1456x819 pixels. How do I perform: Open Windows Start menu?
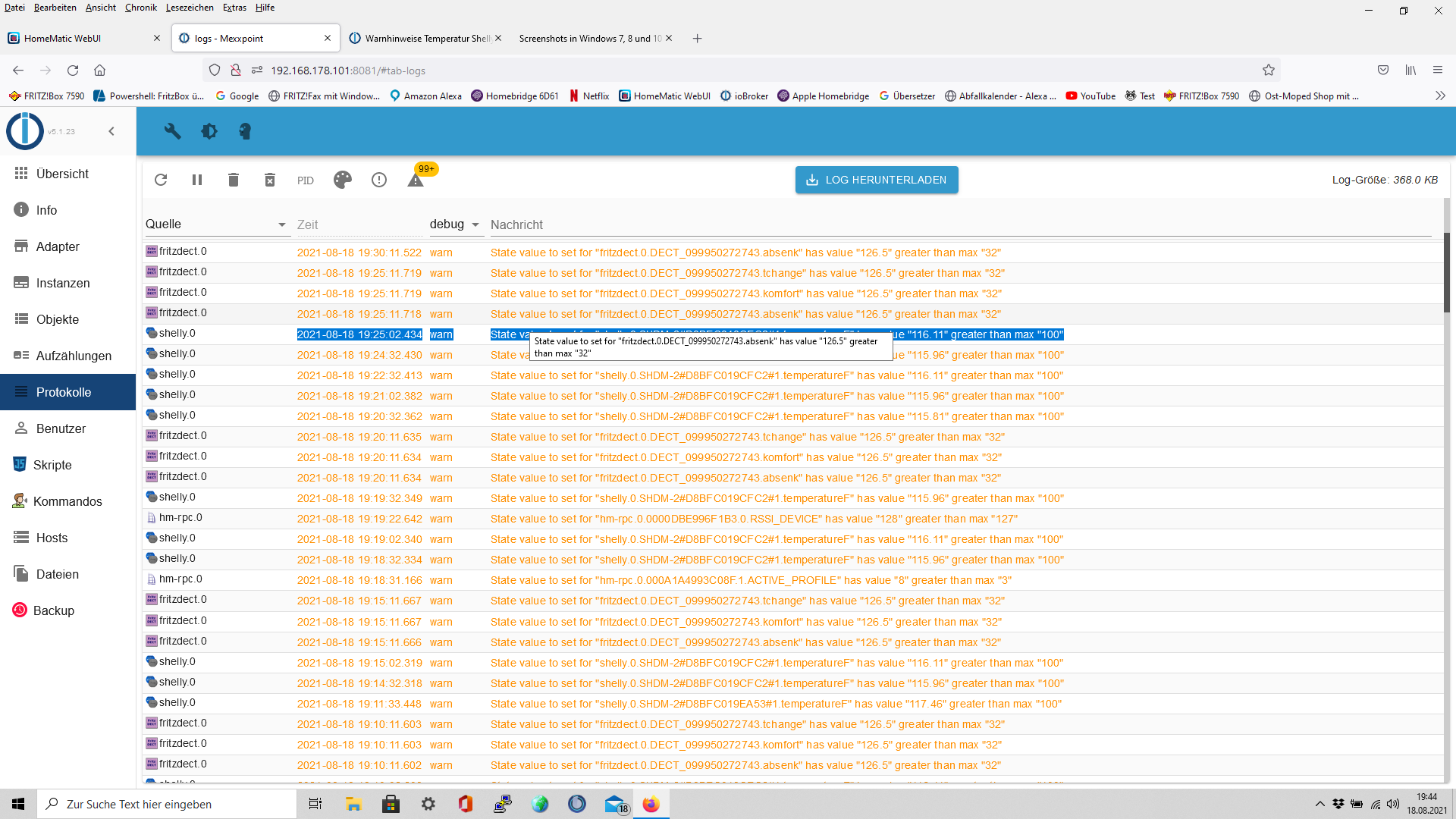point(18,804)
